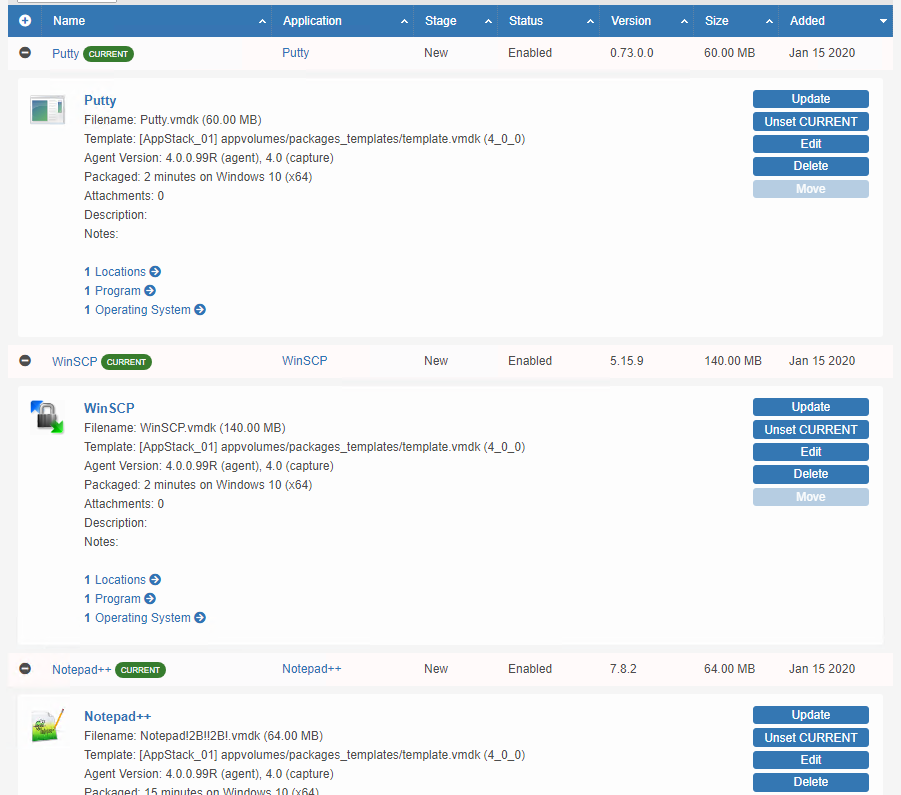Viewport: 901px width, 795px height.
Task: Click the Notepad++ package icon
Action: [48, 725]
